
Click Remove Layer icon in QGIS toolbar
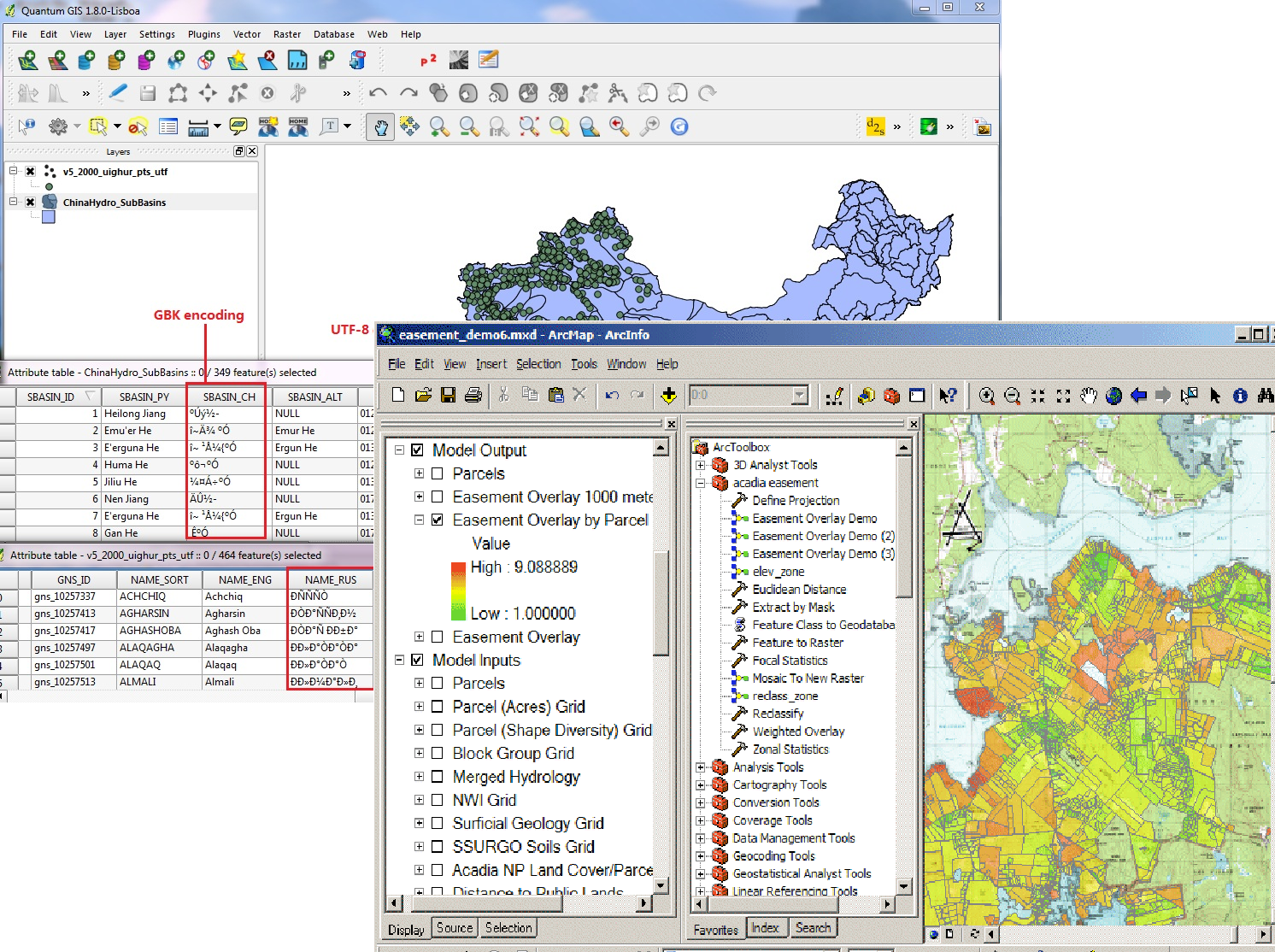coord(267,60)
